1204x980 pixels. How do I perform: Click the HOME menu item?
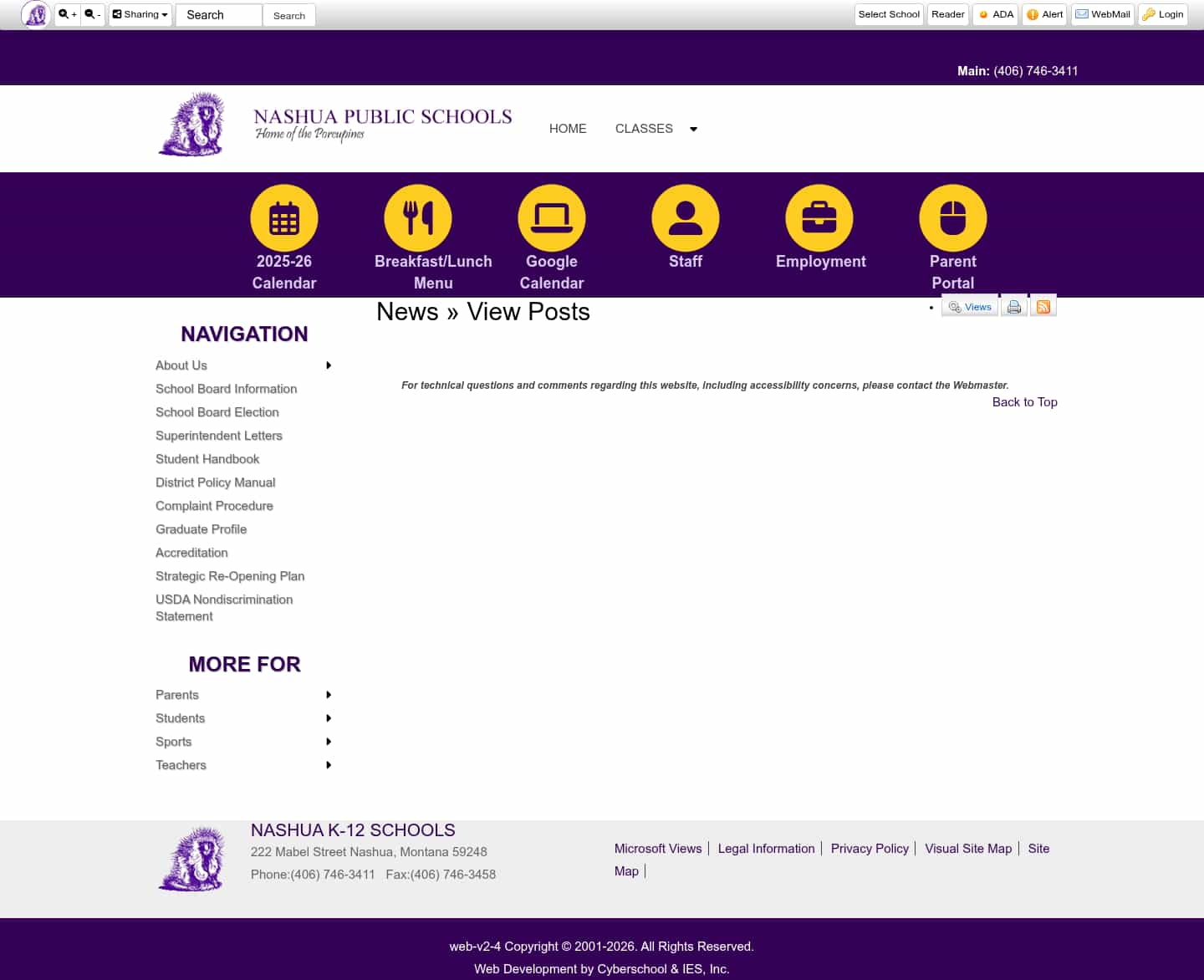(568, 128)
